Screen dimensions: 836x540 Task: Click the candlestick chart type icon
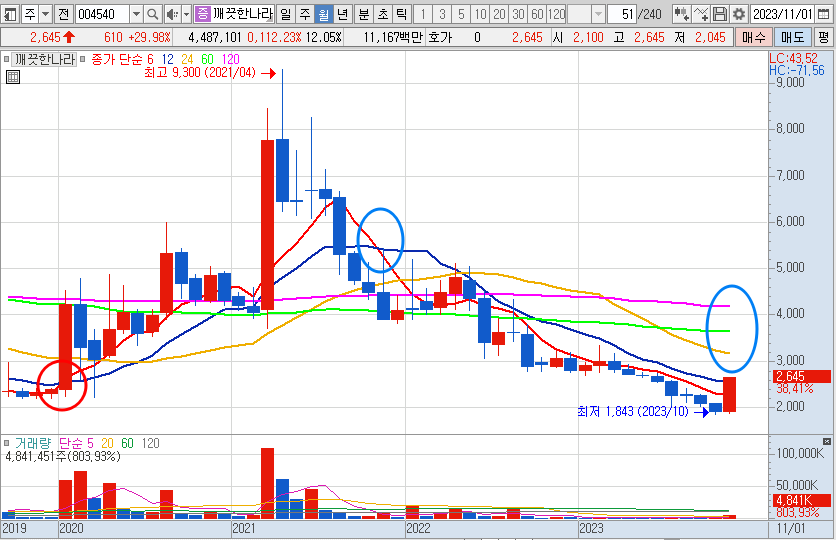tap(681, 14)
